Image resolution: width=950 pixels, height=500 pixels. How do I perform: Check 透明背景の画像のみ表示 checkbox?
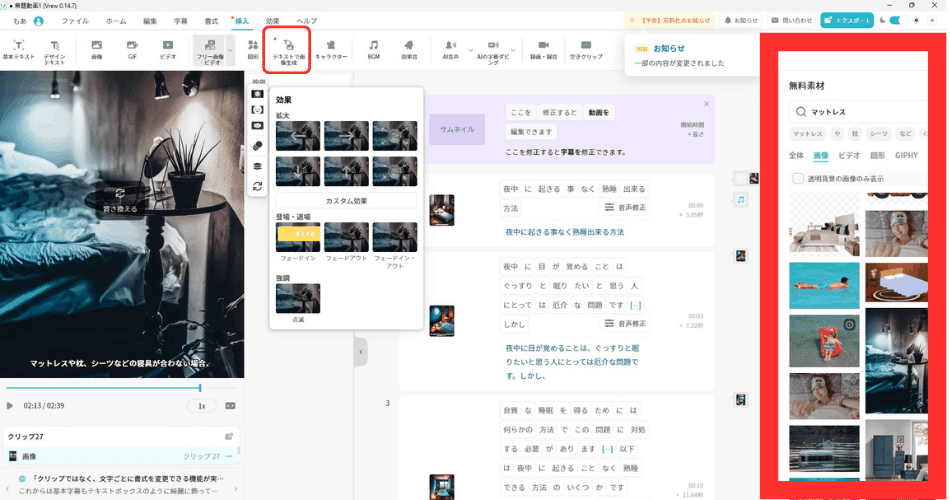coord(798,178)
